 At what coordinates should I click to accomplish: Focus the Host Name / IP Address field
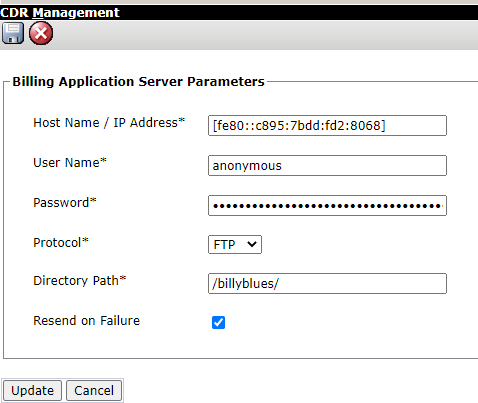pos(327,126)
